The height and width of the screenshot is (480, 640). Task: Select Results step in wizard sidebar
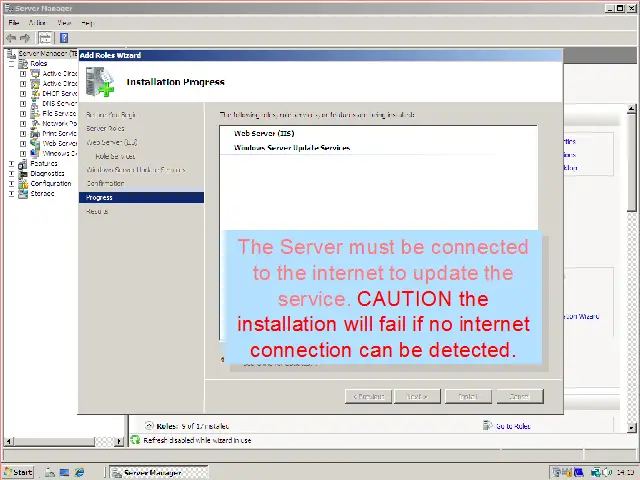point(97,211)
